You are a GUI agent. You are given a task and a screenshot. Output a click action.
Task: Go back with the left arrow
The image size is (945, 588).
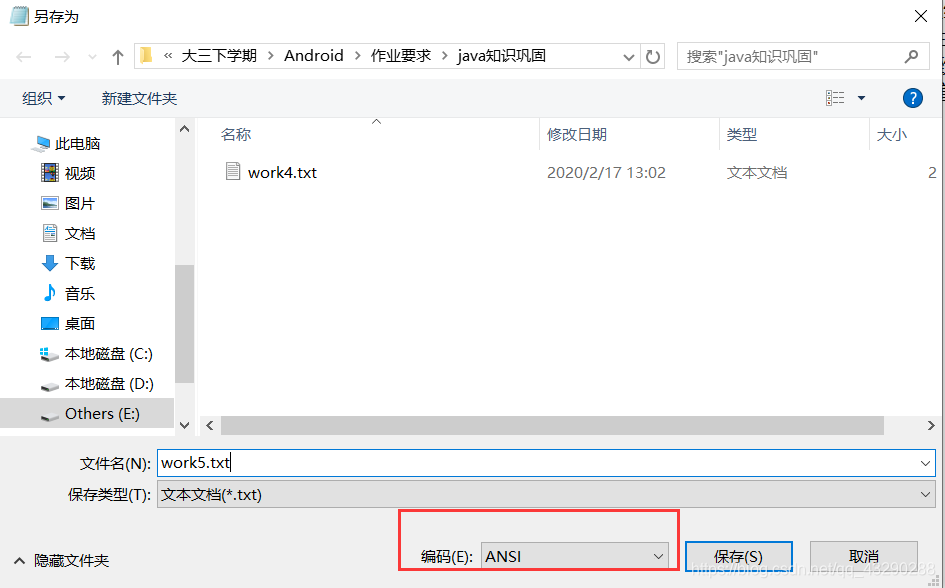[x=24, y=57]
